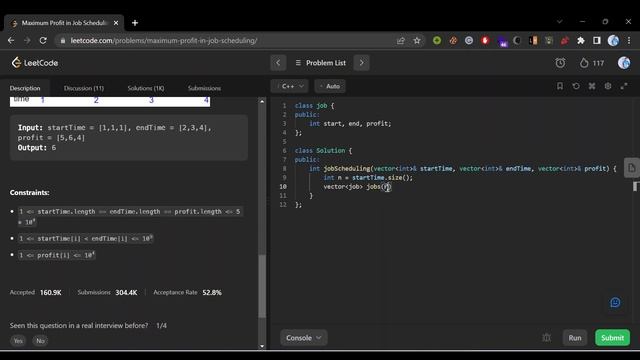Screen dimensions: 640x360
Task: Open the Submissions tab
Action: [x=204, y=88]
